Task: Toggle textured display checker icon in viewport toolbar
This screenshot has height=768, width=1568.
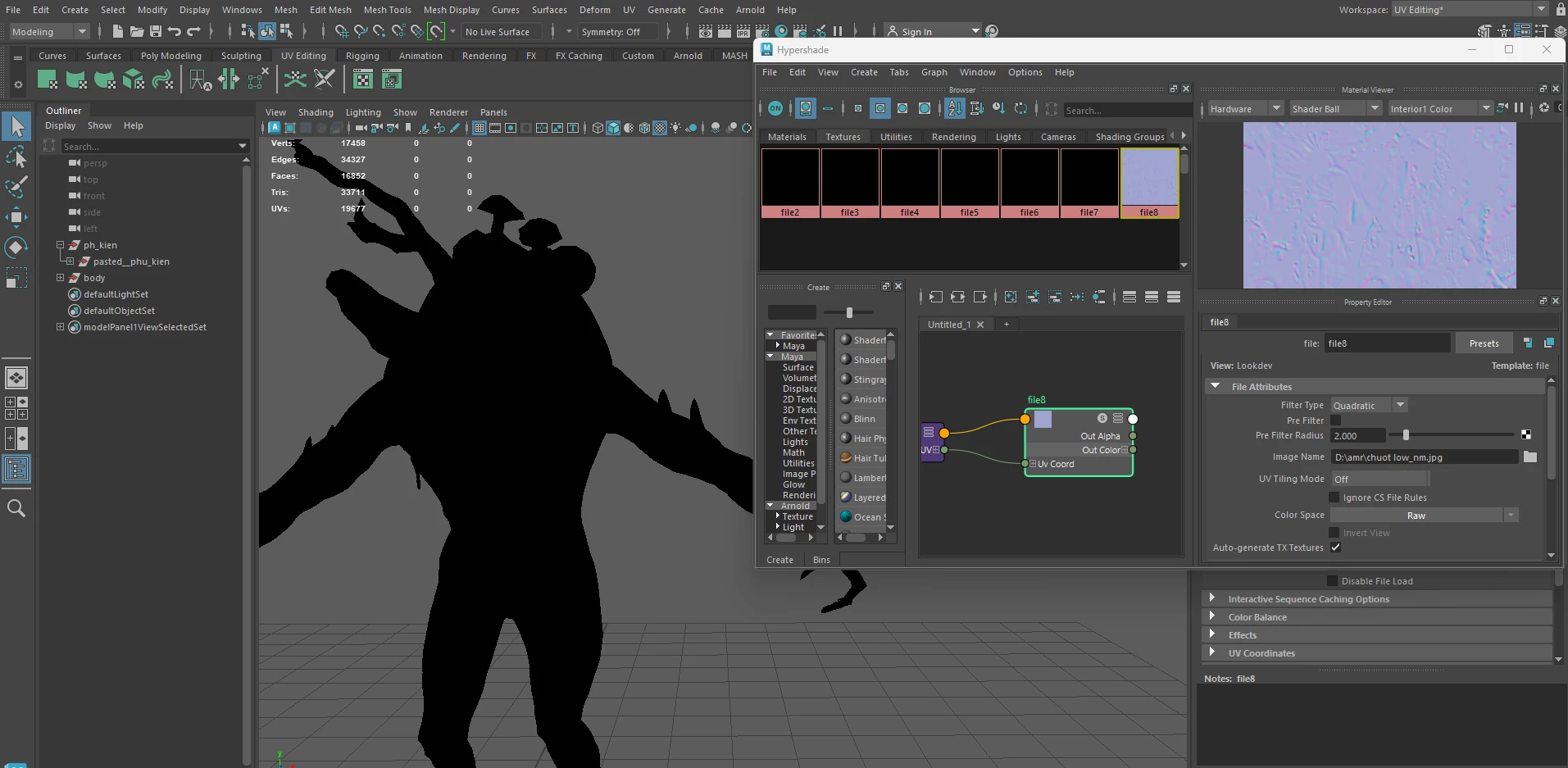Action: [660, 128]
